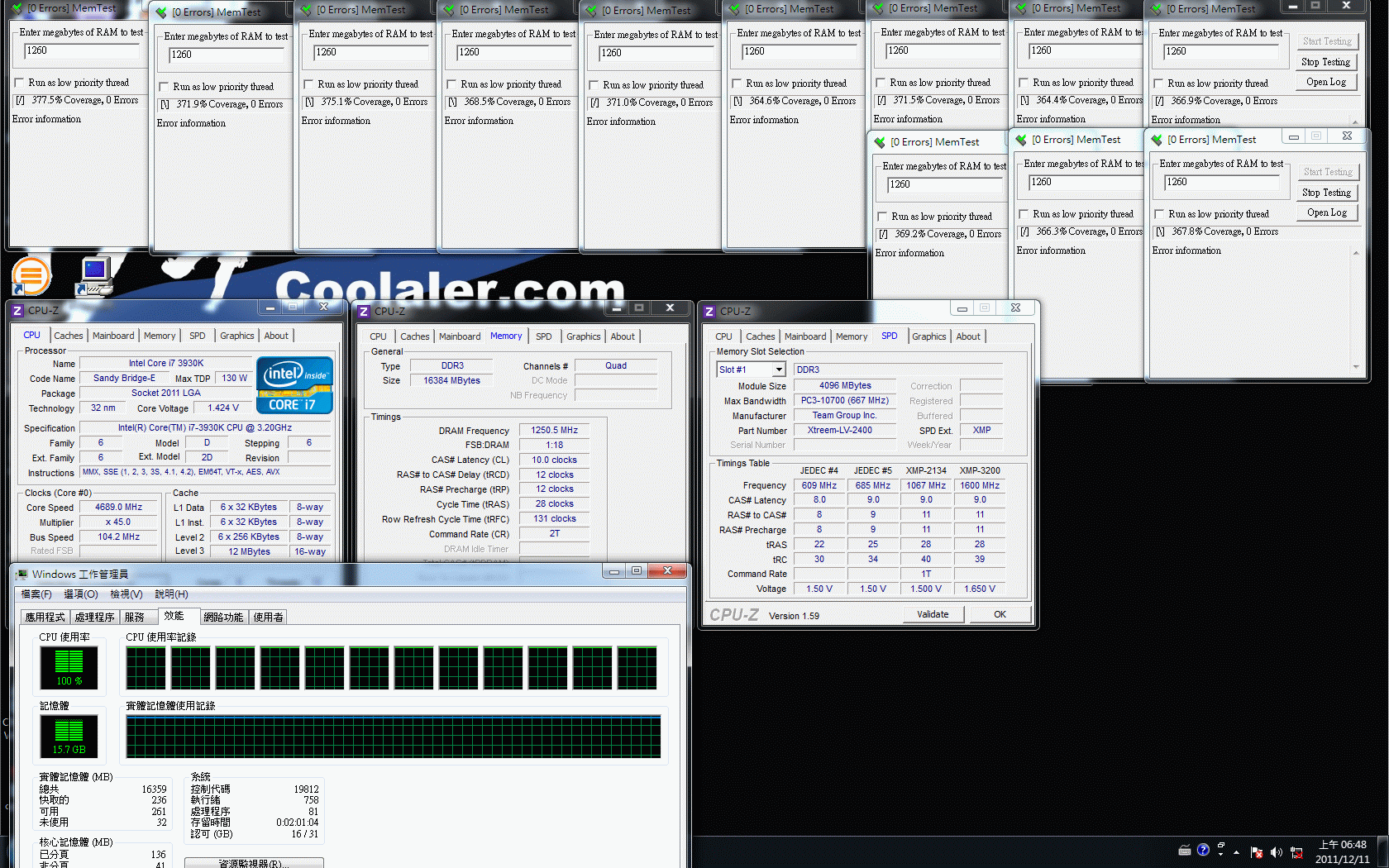Viewport: 1389px width, 868px height.
Task: Open Log in the 367.8% coverage MemTest window
Action: [1326, 212]
